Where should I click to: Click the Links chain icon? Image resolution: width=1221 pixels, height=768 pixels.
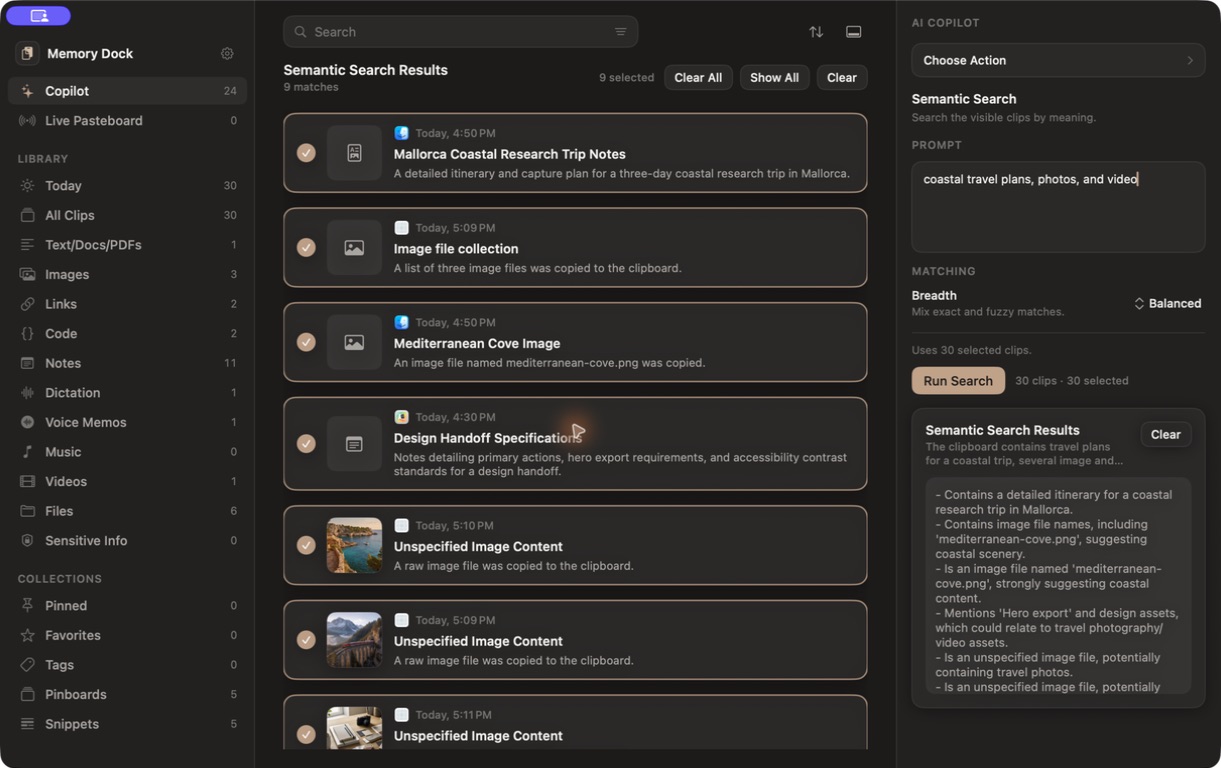coord(27,304)
